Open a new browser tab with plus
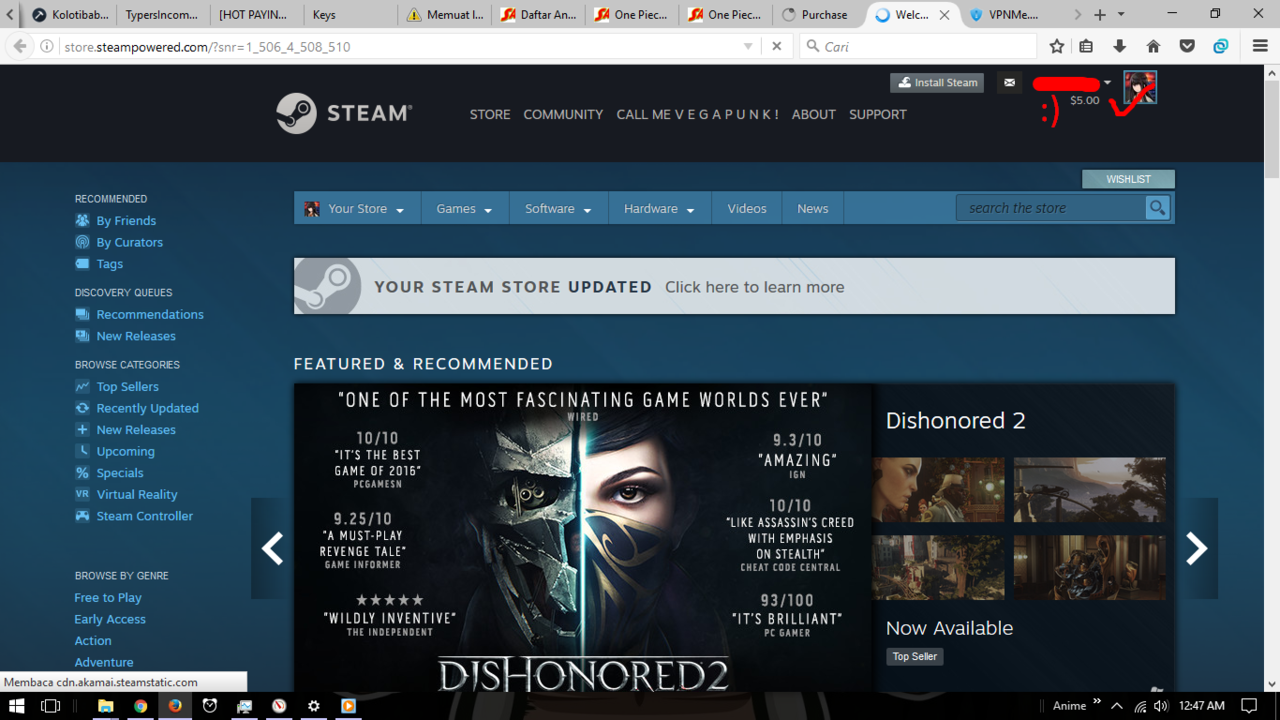Viewport: 1280px width, 720px height. [1099, 14]
